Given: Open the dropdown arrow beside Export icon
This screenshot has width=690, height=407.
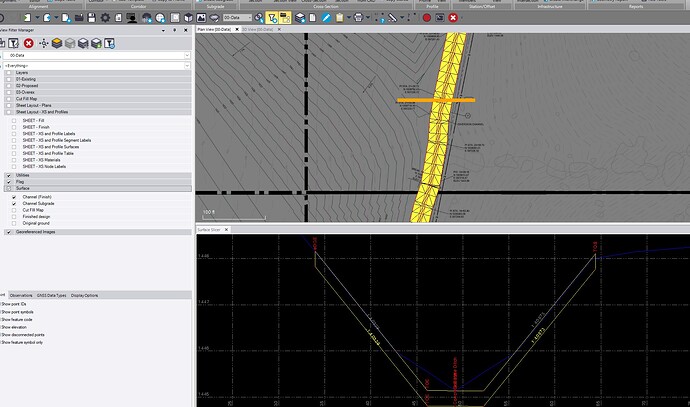Looking at the screenshot, I should [56, 18].
